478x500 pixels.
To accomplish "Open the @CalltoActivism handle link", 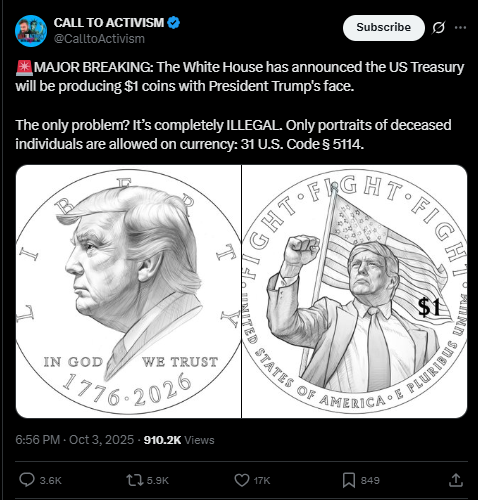I will pos(99,39).
